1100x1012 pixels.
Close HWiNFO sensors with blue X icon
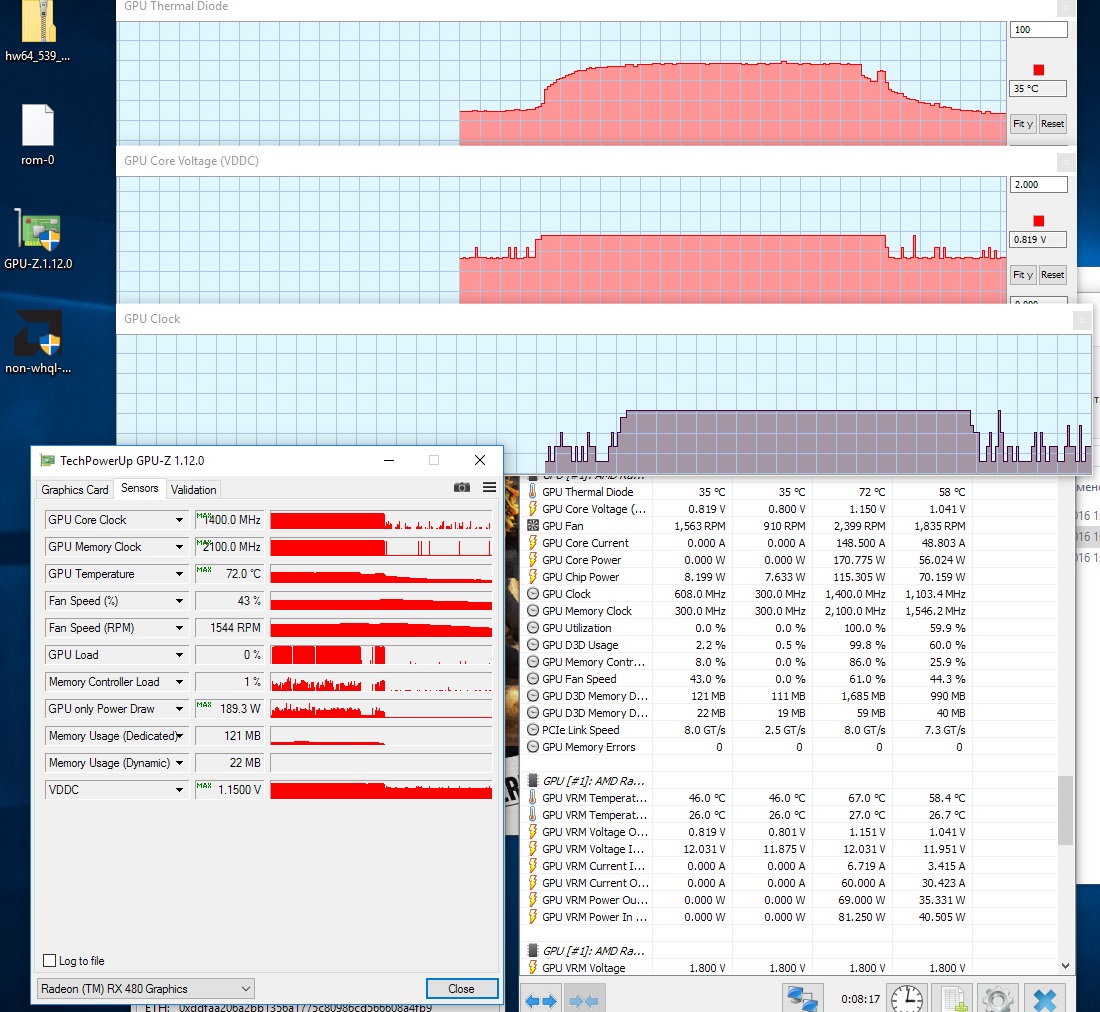click(1045, 999)
